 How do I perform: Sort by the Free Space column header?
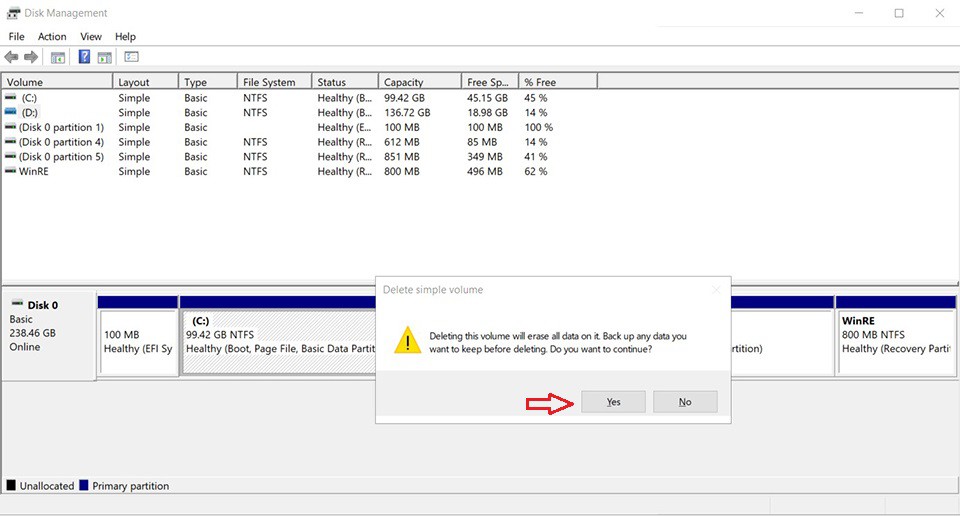coord(488,82)
